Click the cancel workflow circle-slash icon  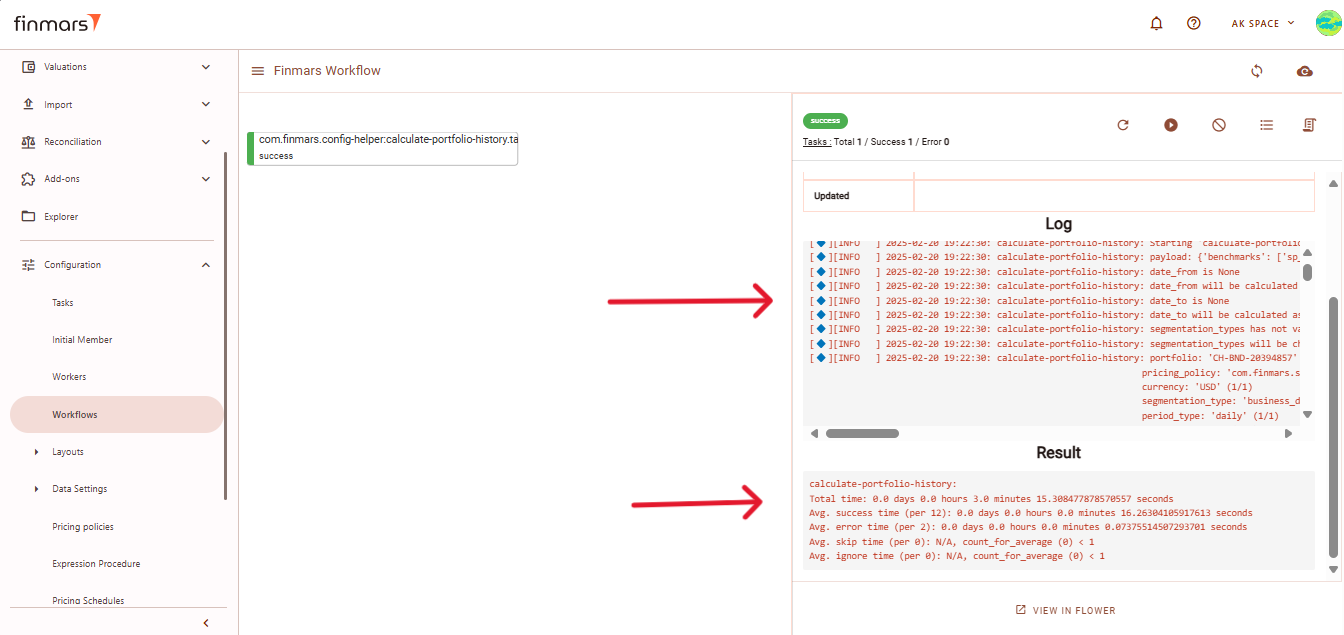[1219, 125]
